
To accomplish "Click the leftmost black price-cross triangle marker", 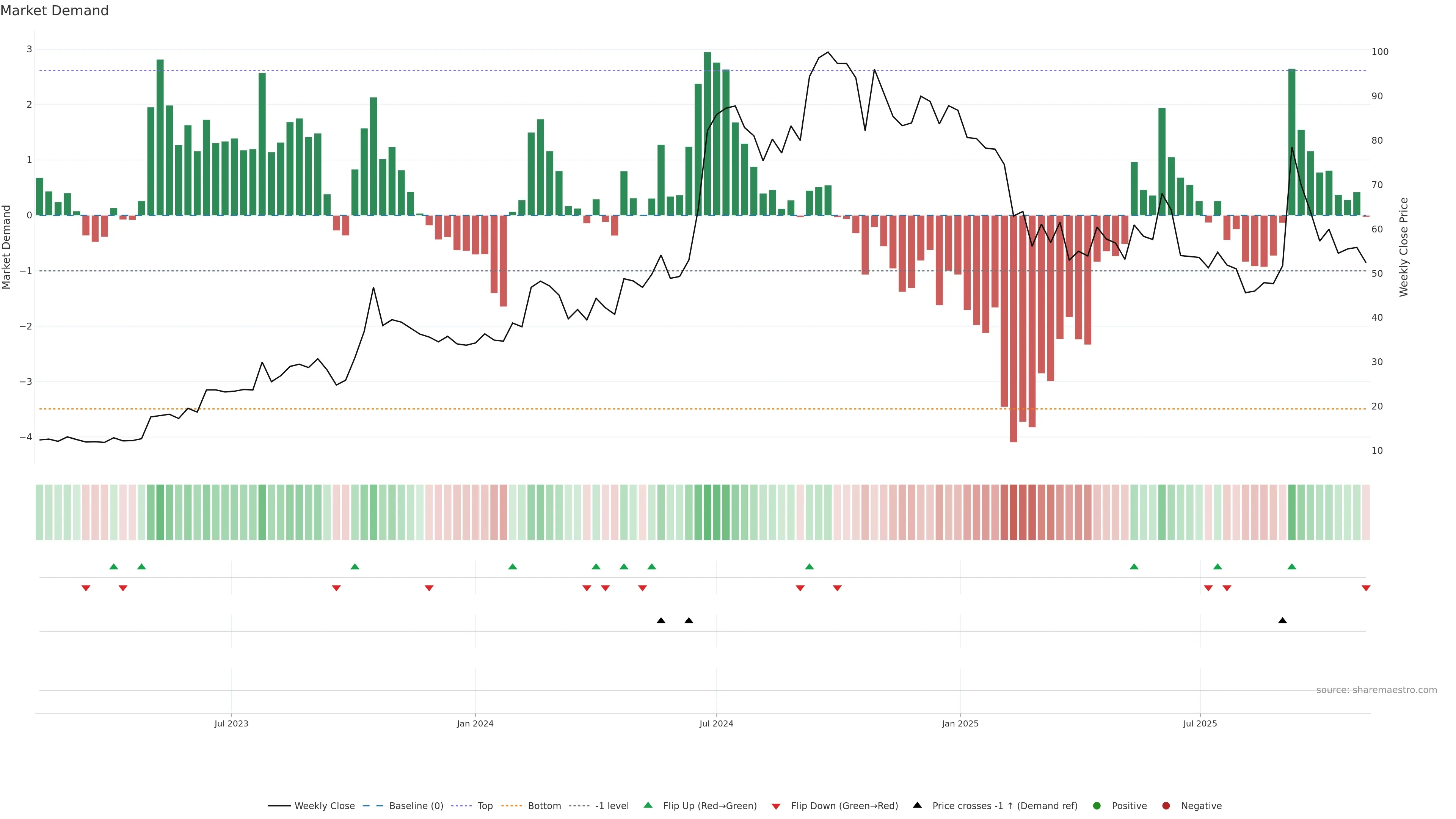I will point(661,621).
